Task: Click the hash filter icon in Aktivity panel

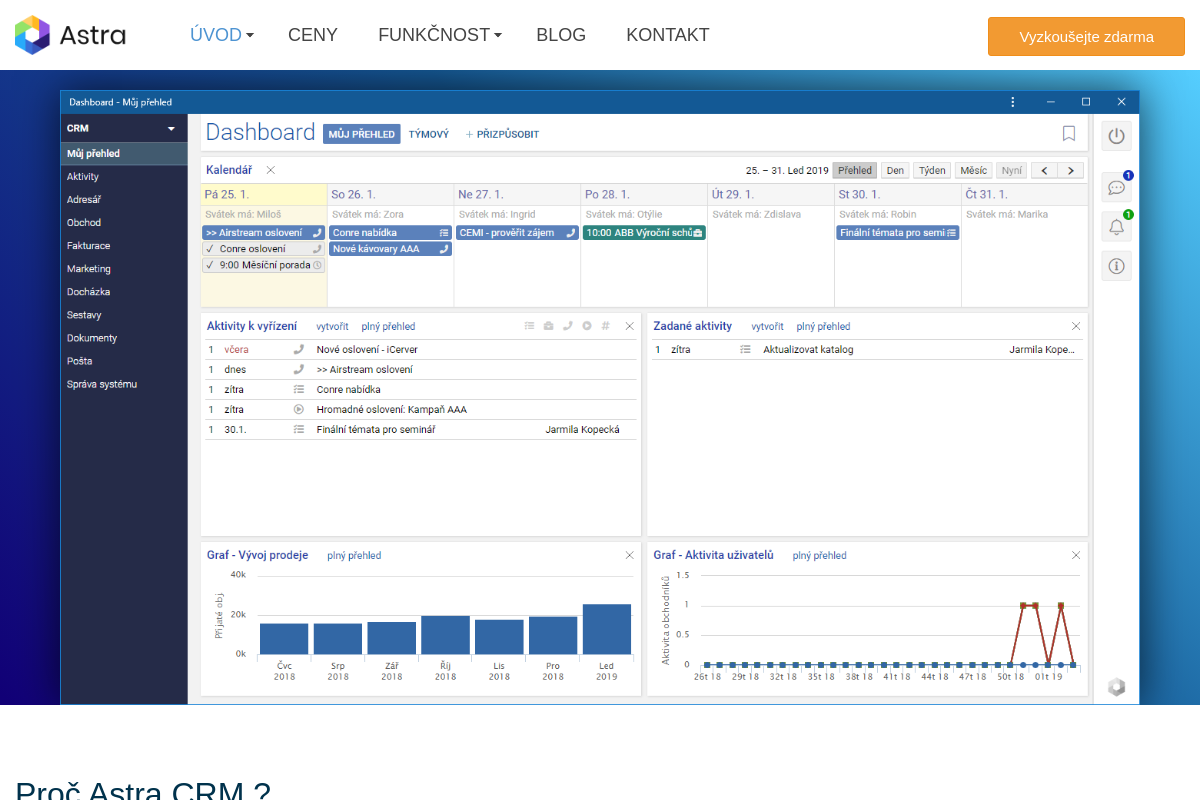Action: (605, 325)
